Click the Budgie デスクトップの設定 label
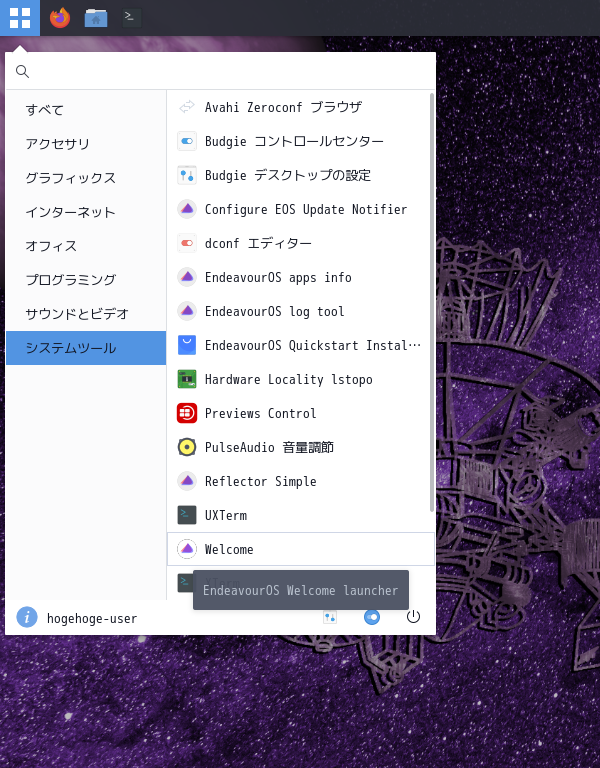The height and width of the screenshot is (768, 600). (288, 175)
